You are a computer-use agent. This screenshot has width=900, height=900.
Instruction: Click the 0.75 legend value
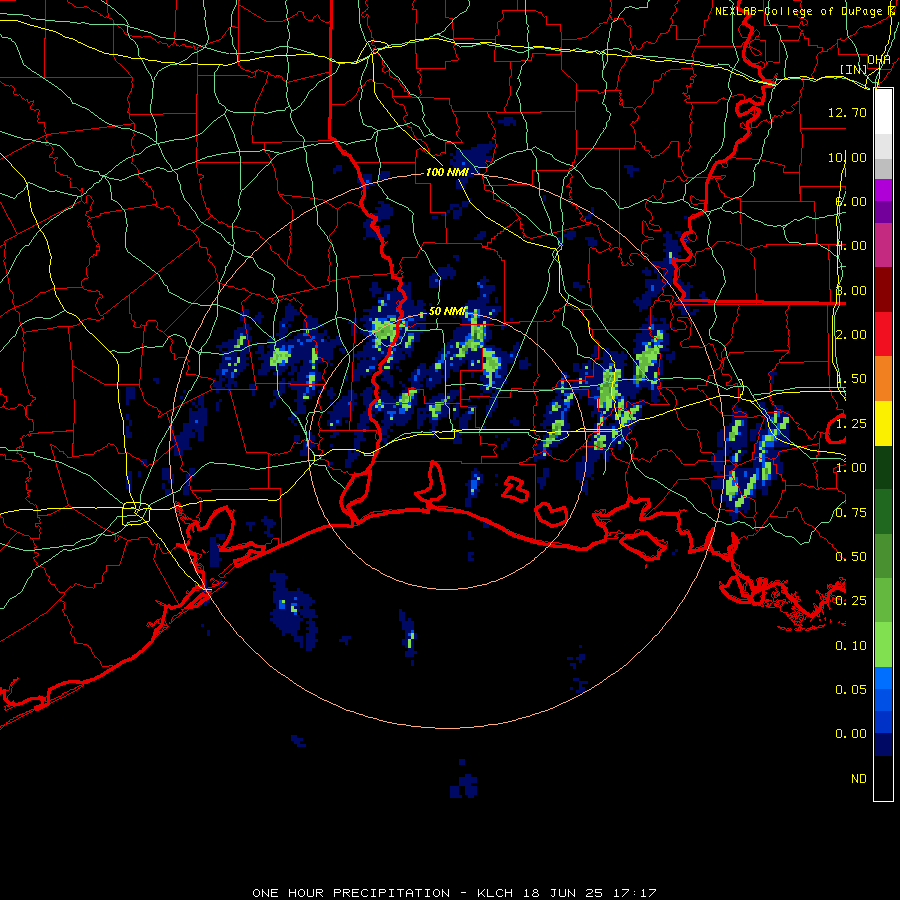(851, 513)
